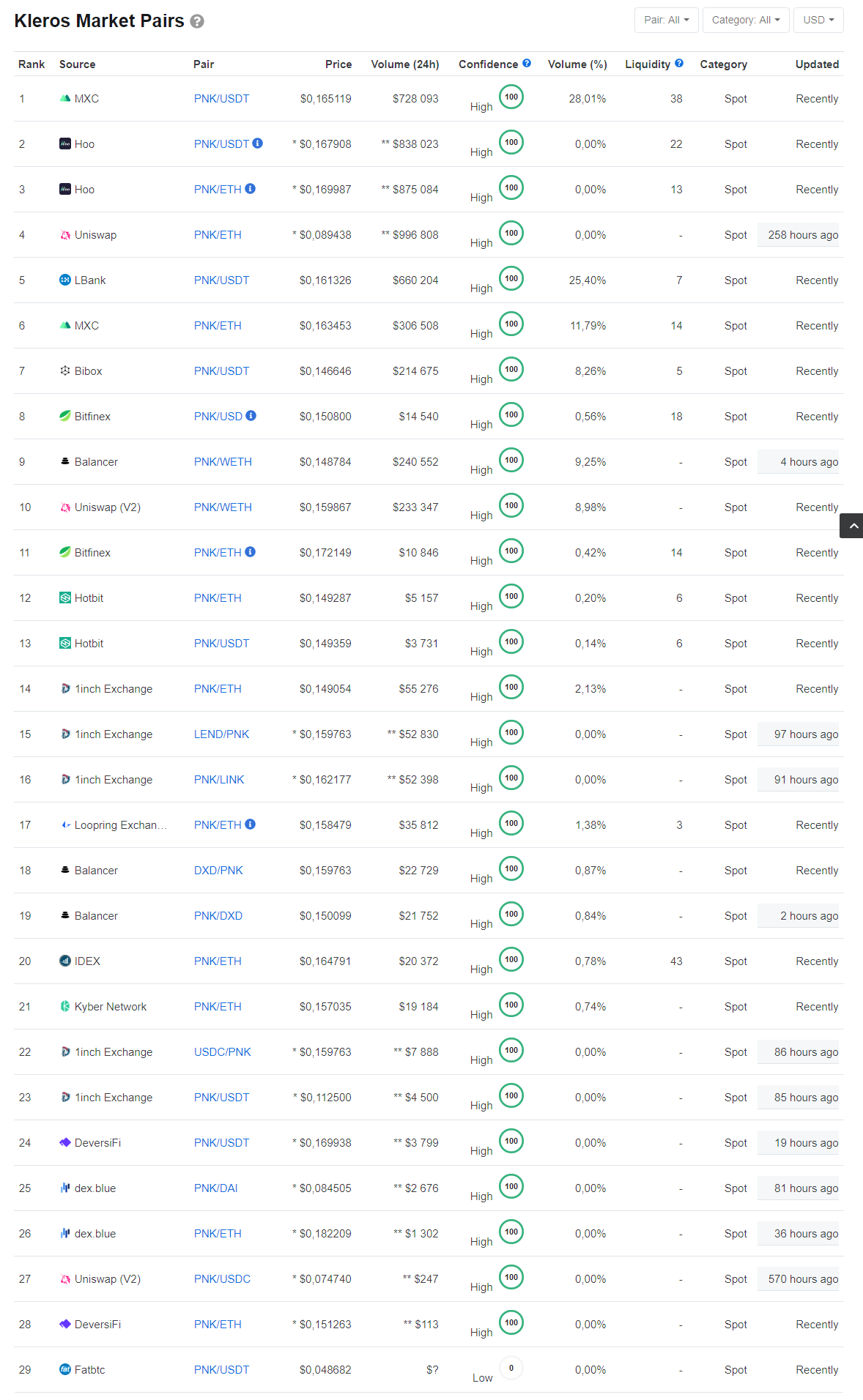Image resolution: width=863 pixels, height=1400 pixels.
Task: Open Uniswap PNK/ETH pair link in rank 4
Action: (218, 235)
